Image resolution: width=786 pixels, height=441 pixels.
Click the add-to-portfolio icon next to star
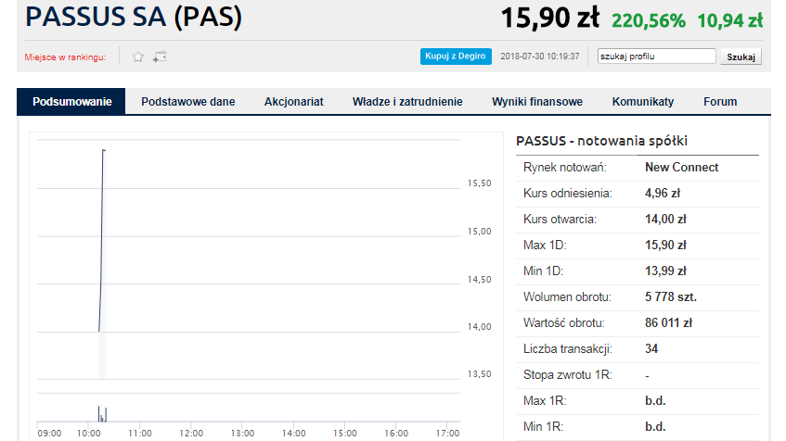point(159,57)
